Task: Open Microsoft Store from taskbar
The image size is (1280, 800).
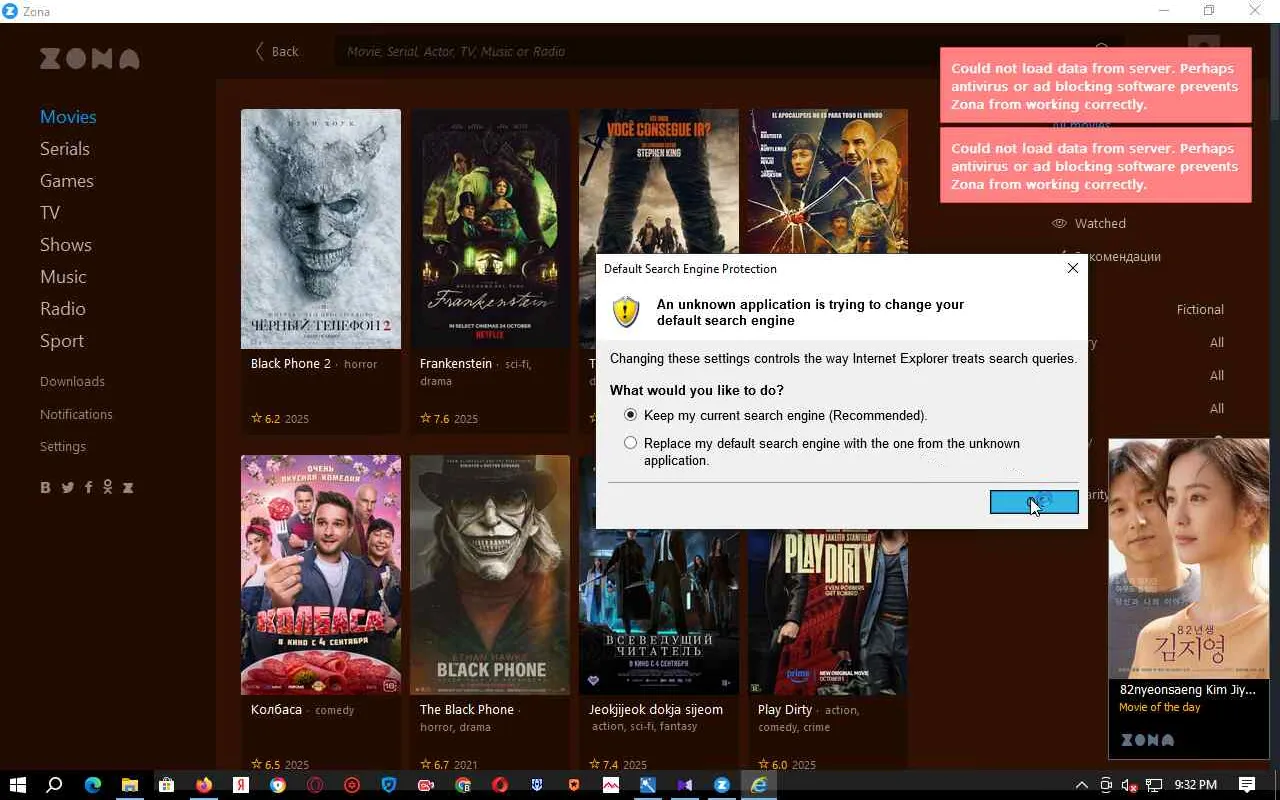Action: tap(167, 785)
